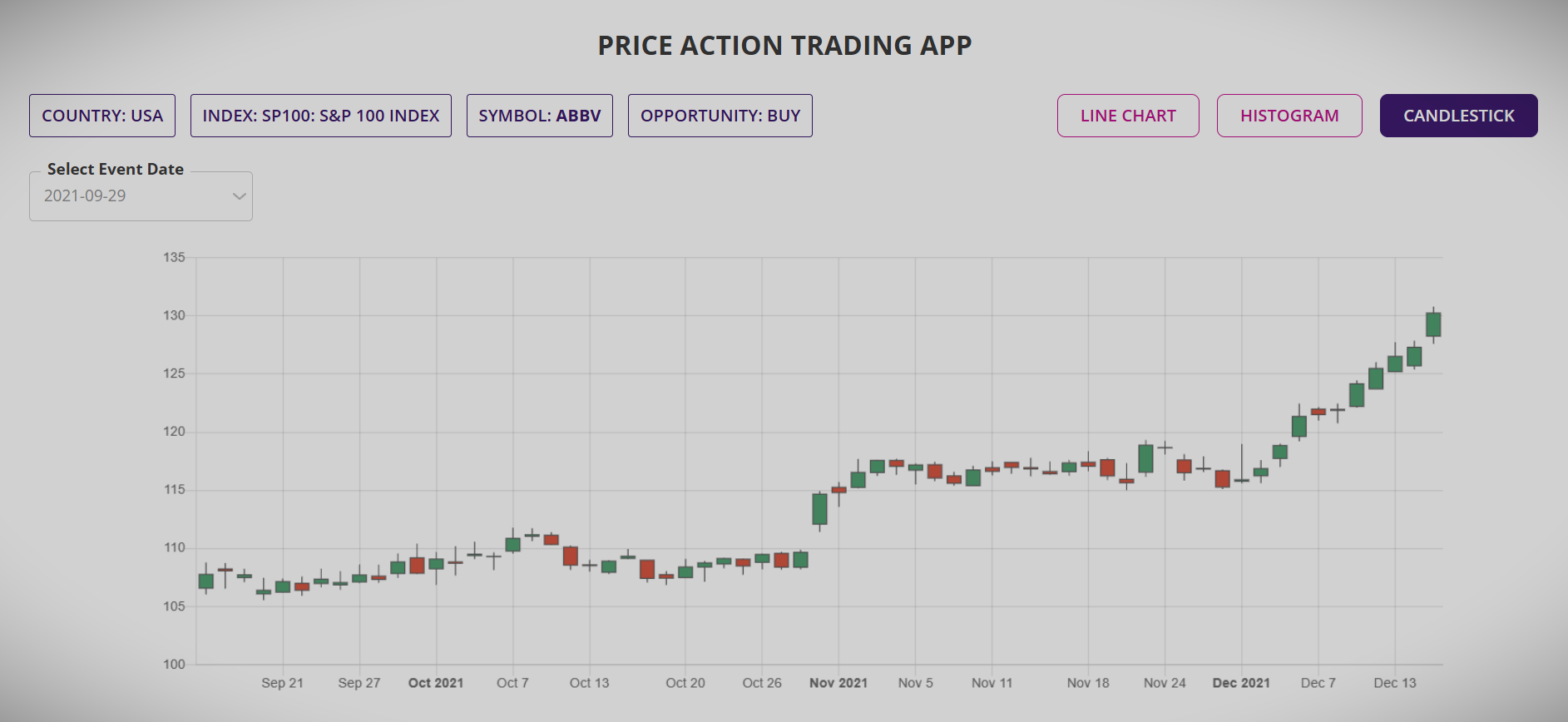Switch to the Line Chart view

(1127, 116)
